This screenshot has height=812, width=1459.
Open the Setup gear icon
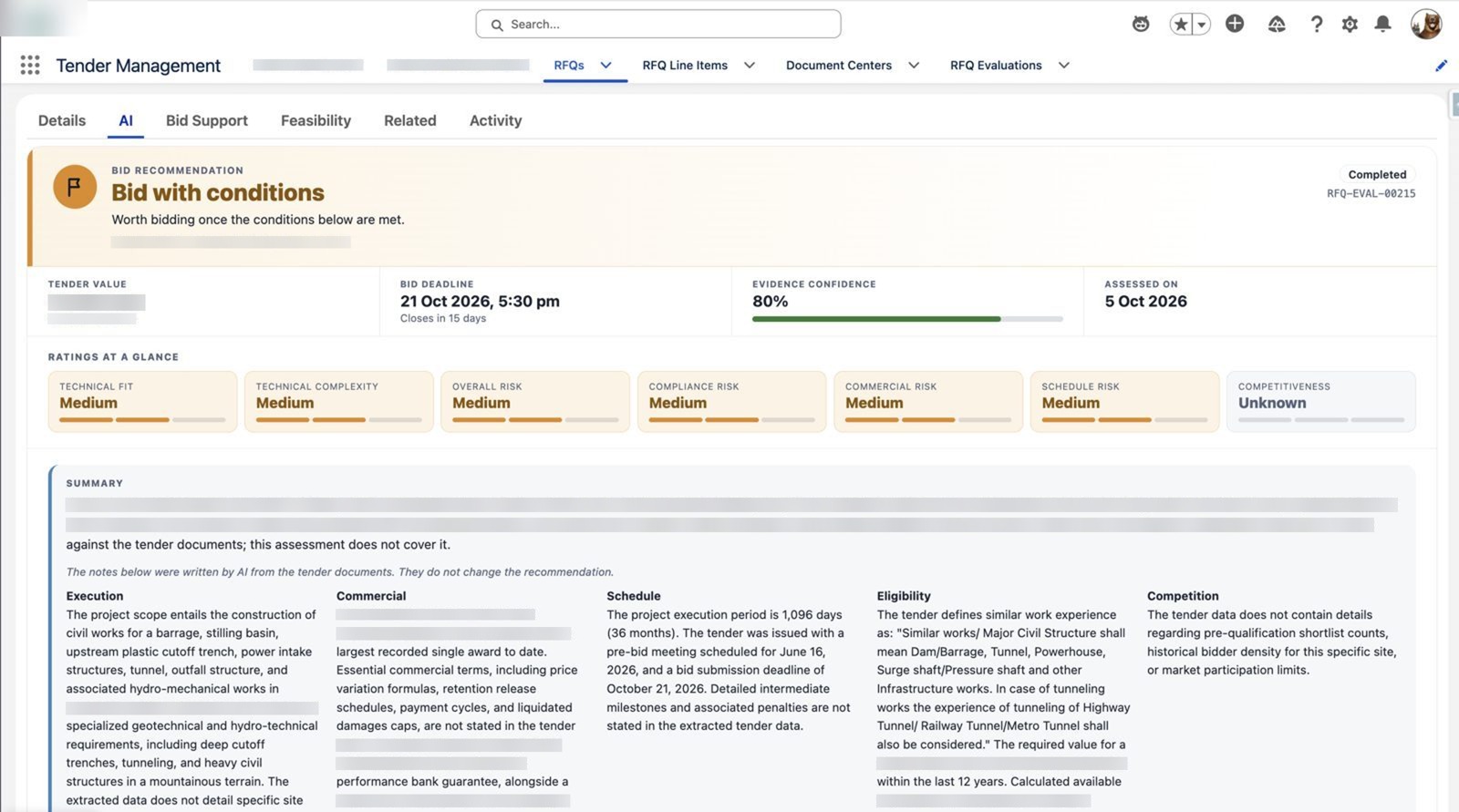point(1350,25)
